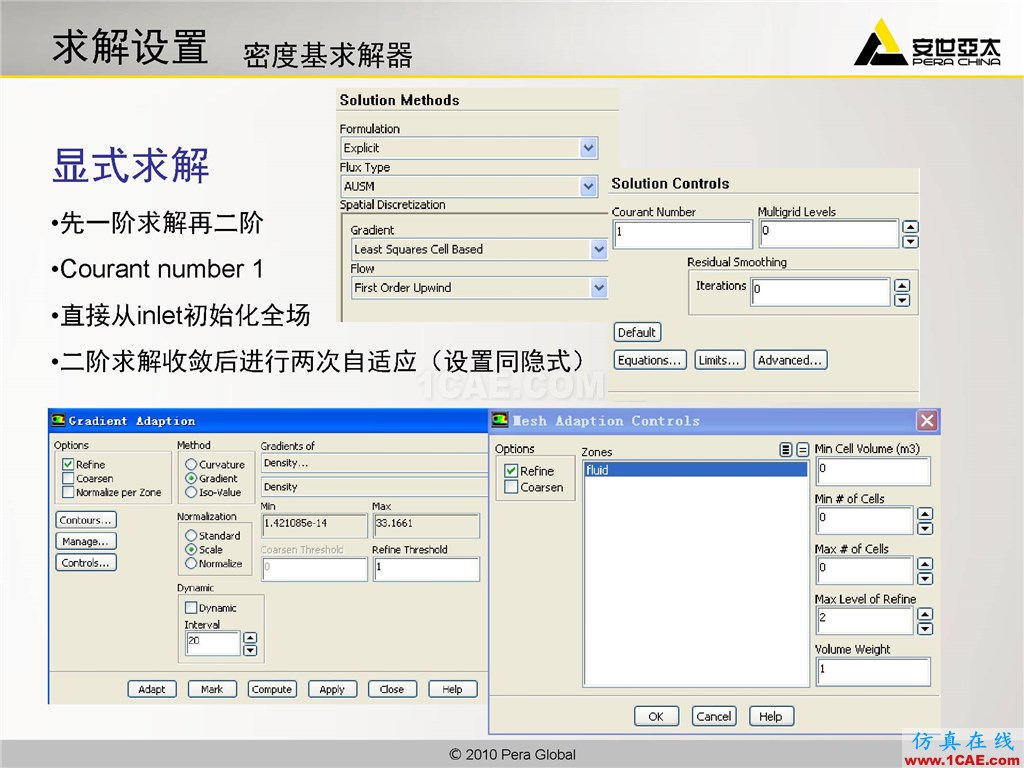Open Advanced... solution controls
Screen dimensions: 1024x768
click(790, 360)
